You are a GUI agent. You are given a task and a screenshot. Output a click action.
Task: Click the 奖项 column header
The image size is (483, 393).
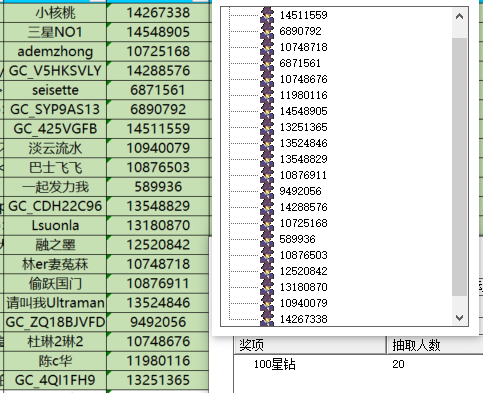pos(310,345)
